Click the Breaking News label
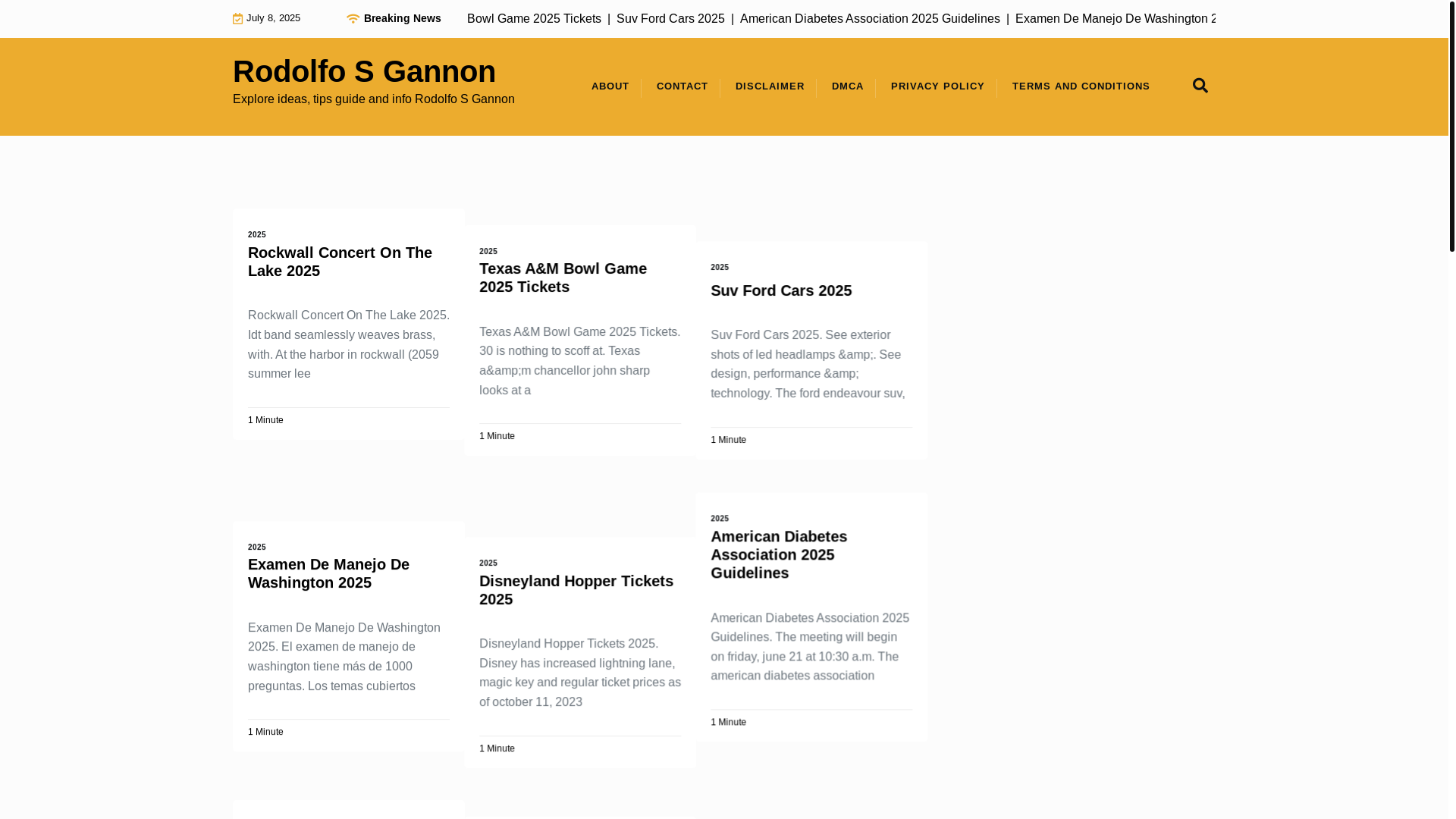 pos(402,18)
